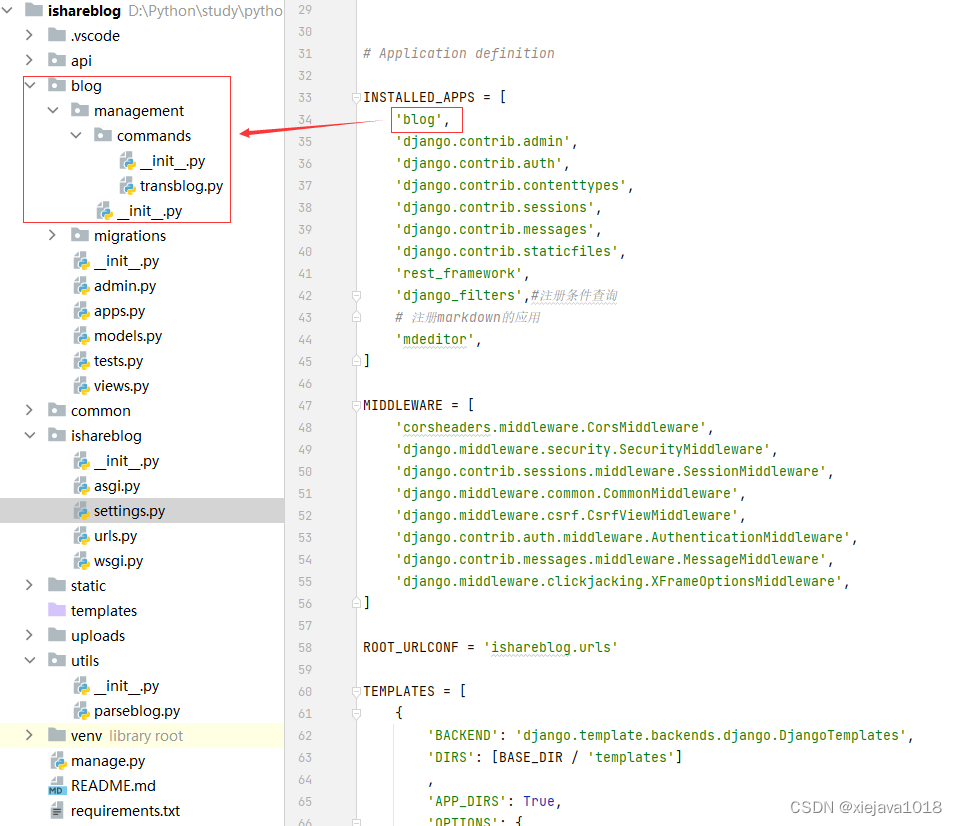
Task: Click the 'blog' string on line 34
Action: pos(419,119)
